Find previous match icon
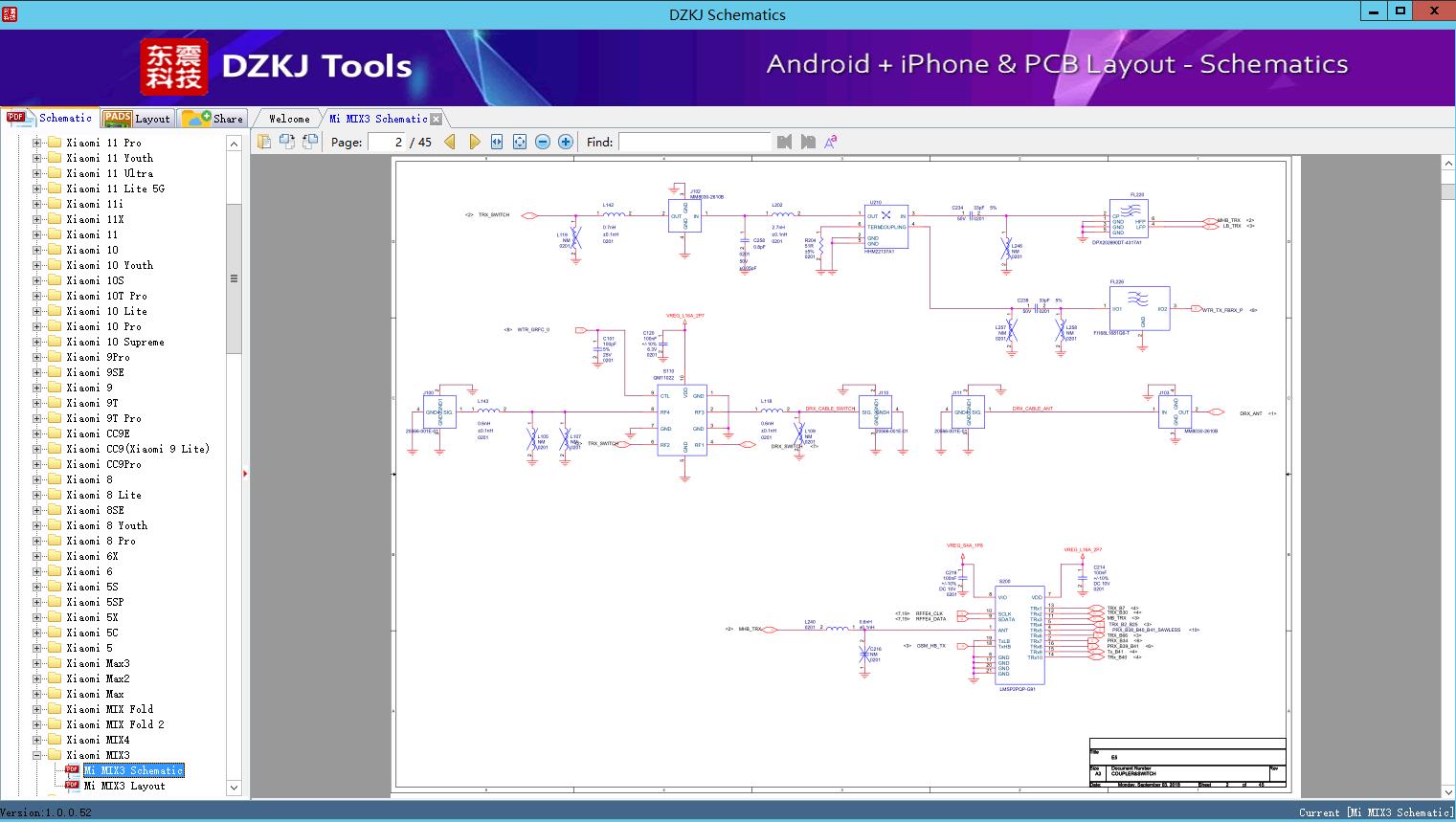Viewport: 1456px width, 822px height. pyautogui.click(x=785, y=142)
